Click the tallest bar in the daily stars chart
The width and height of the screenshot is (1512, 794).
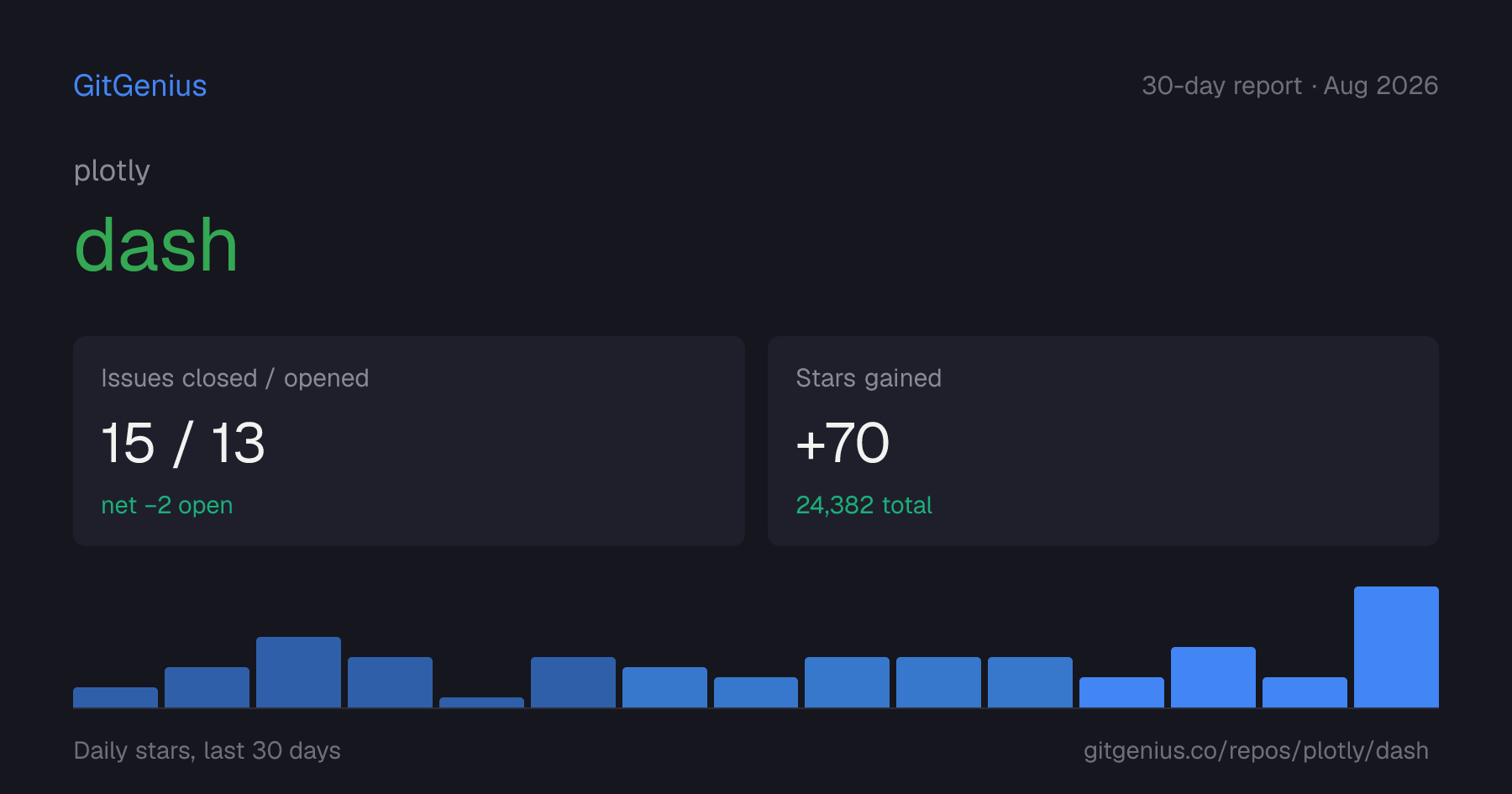pyautogui.click(x=1396, y=647)
